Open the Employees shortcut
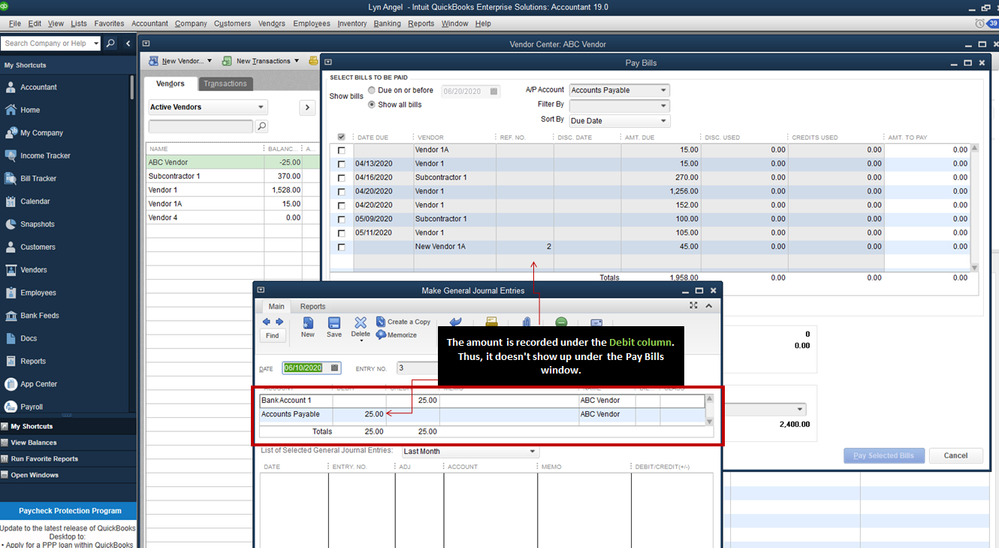Screen dimensions: 999x548 38,293
